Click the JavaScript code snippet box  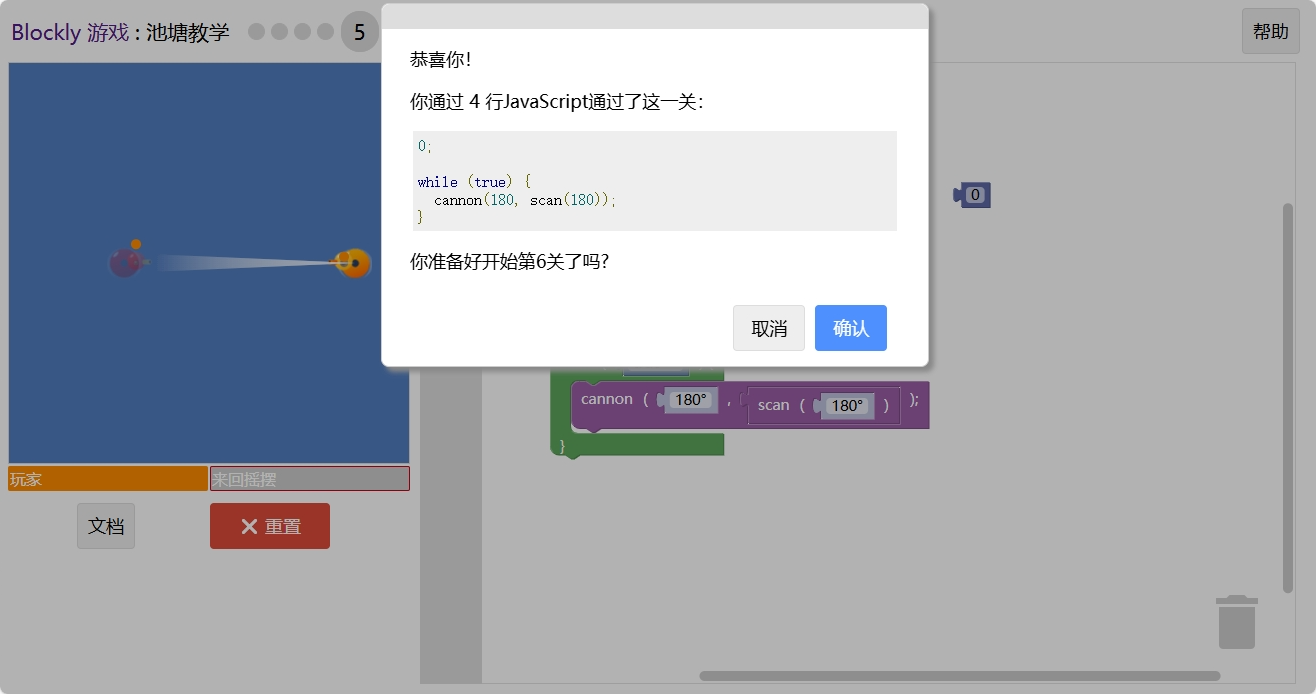tap(655, 181)
